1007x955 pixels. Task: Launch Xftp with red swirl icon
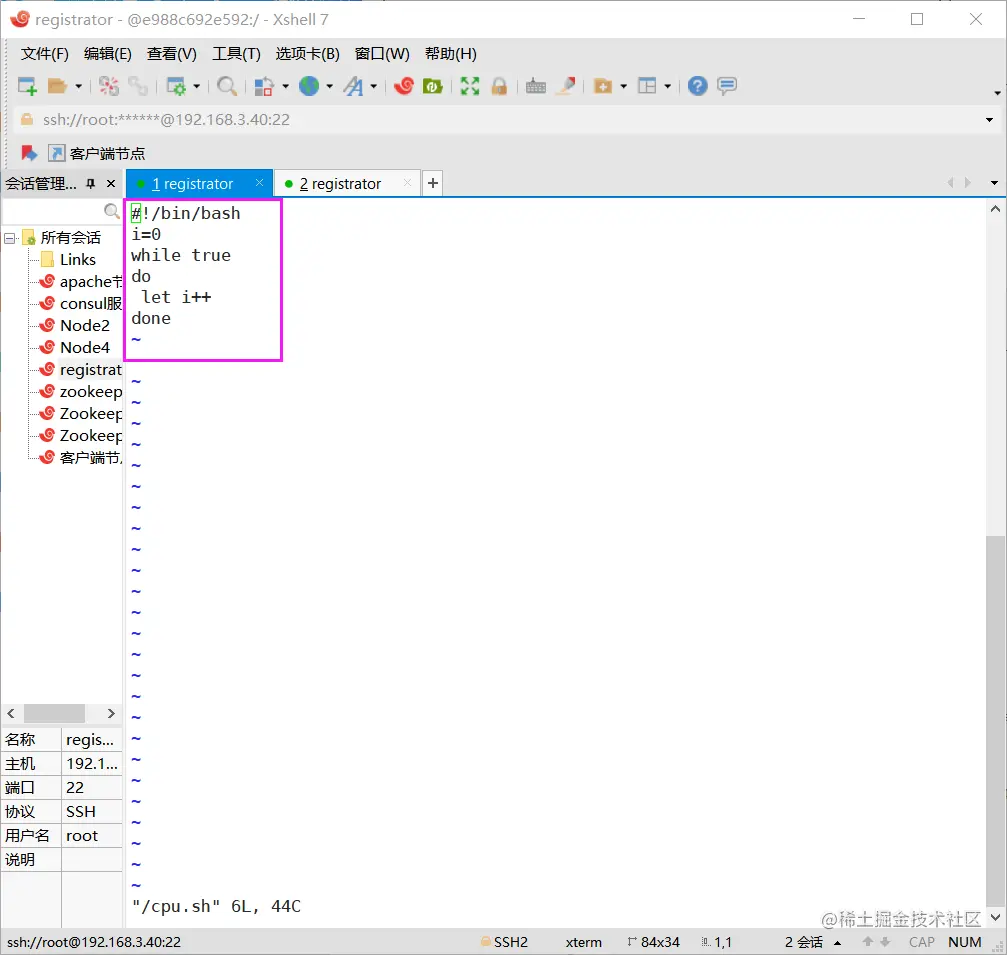[x=403, y=85]
